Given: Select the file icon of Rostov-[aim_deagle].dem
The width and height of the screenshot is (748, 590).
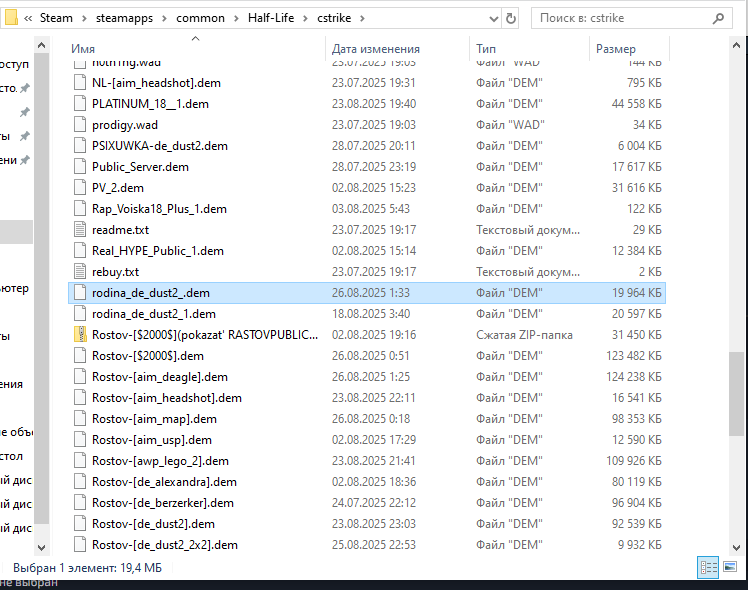Looking at the screenshot, I should pos(80,377).
